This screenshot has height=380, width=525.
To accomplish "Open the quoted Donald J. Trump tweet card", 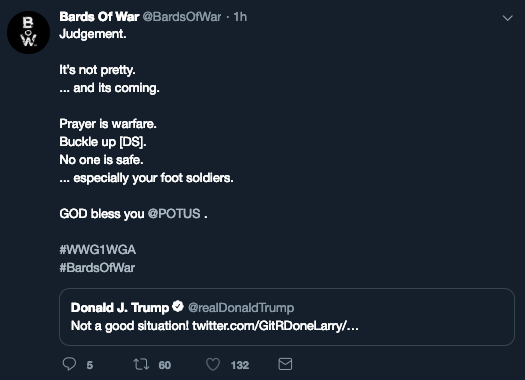I will coord(287,317).
